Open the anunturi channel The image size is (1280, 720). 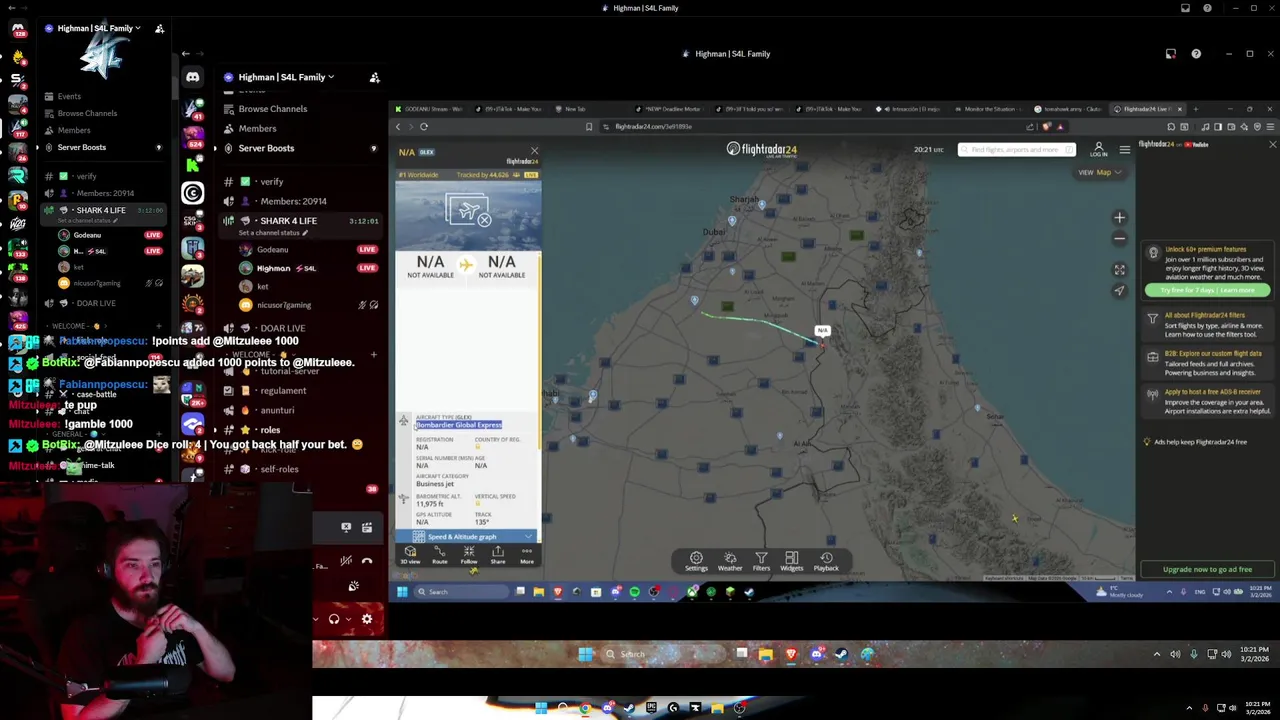277,410
